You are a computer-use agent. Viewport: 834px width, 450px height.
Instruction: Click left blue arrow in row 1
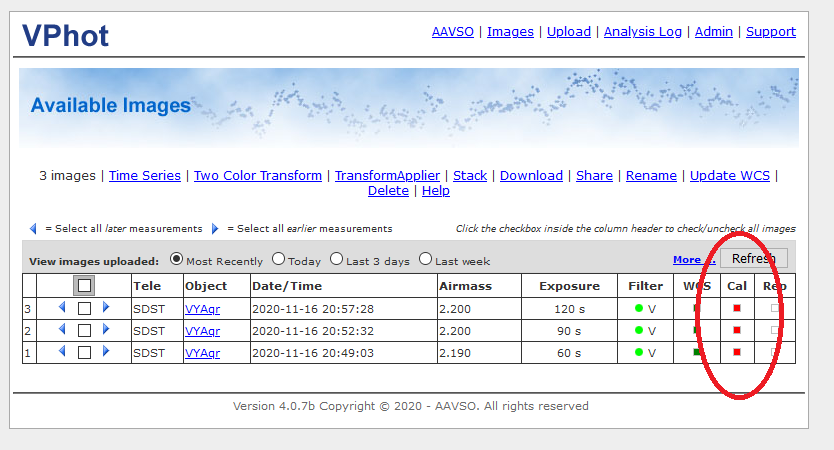(x=62, y=352)
